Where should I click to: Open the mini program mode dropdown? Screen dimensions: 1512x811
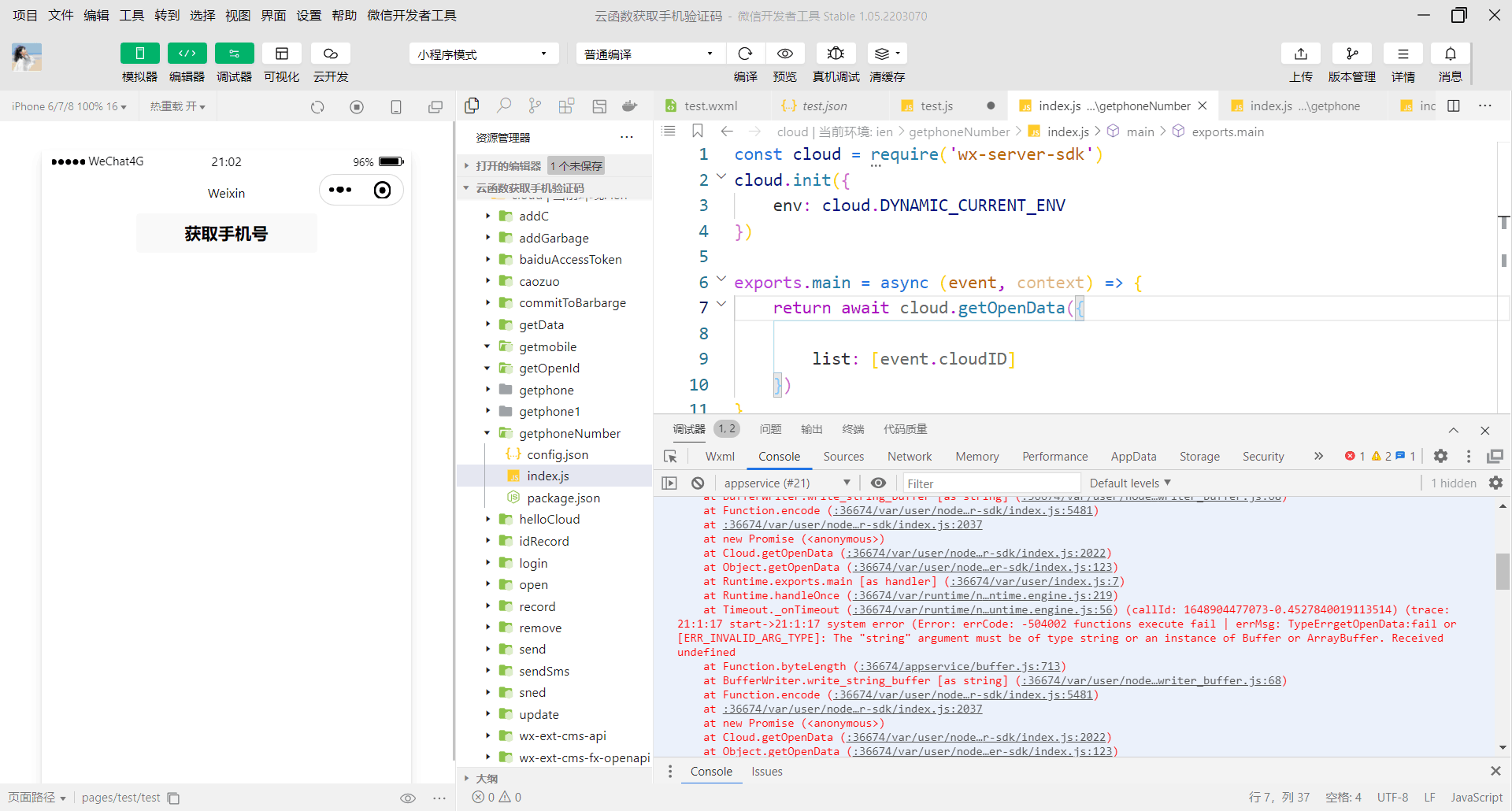click(x=484, y=54)
